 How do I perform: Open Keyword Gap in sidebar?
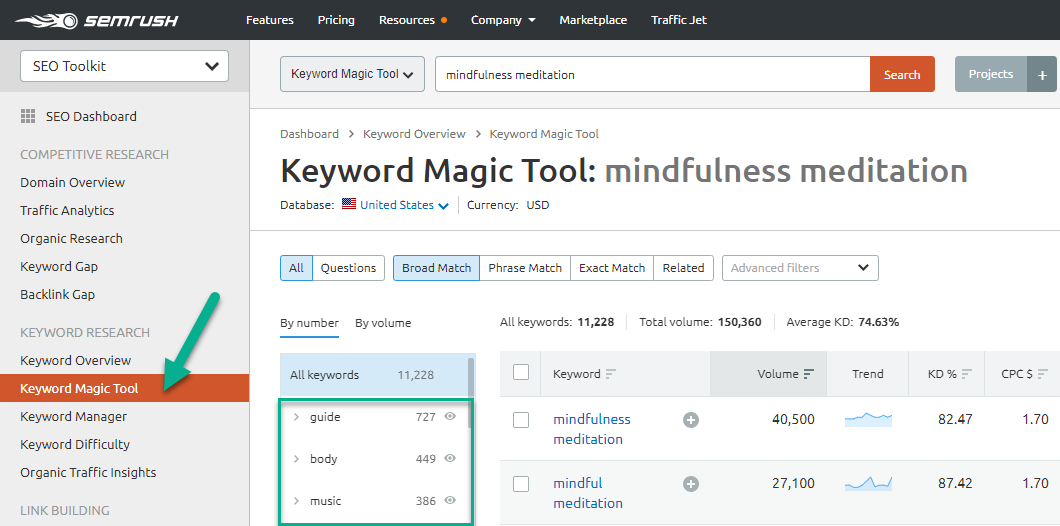pyautogui.click(x=59, y=266)
